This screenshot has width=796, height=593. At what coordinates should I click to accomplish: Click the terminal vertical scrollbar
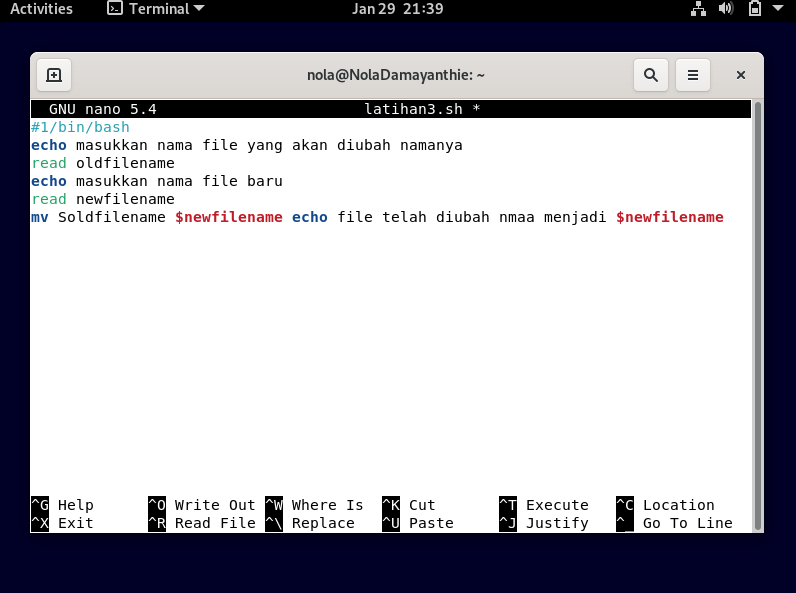click(757, 315)
